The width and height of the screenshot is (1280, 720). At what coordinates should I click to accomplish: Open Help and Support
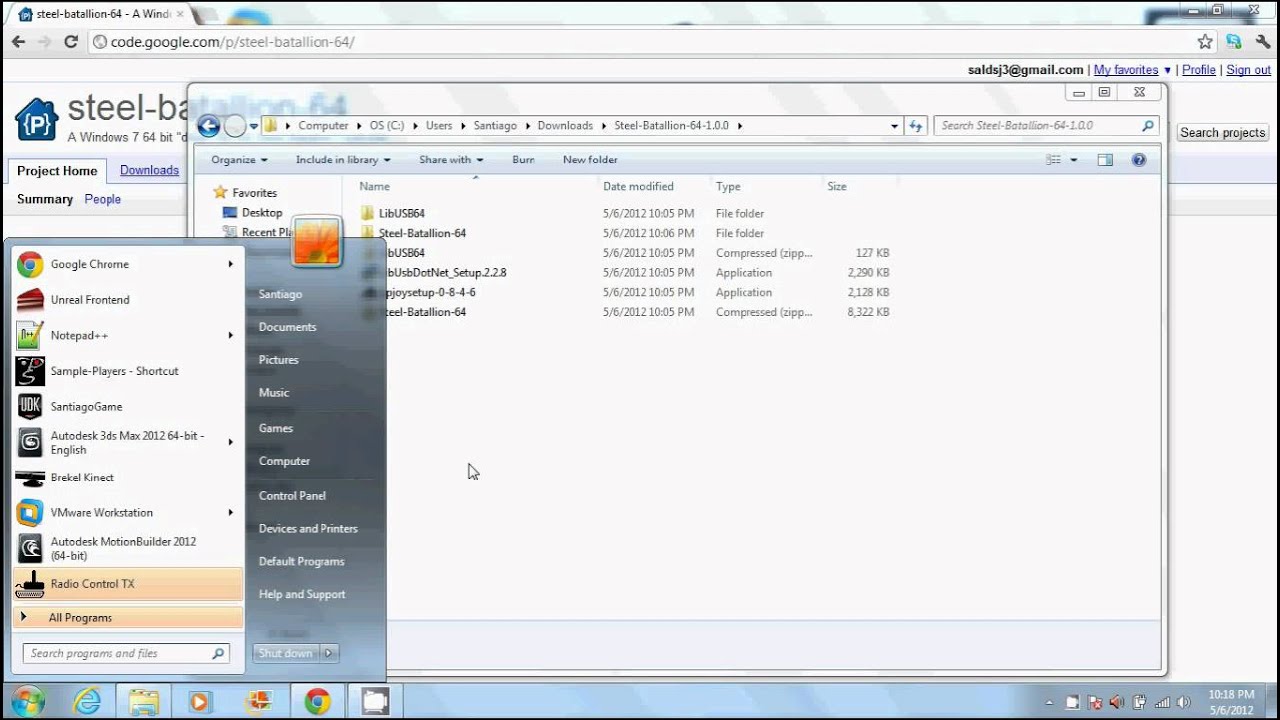pos(302,595)
